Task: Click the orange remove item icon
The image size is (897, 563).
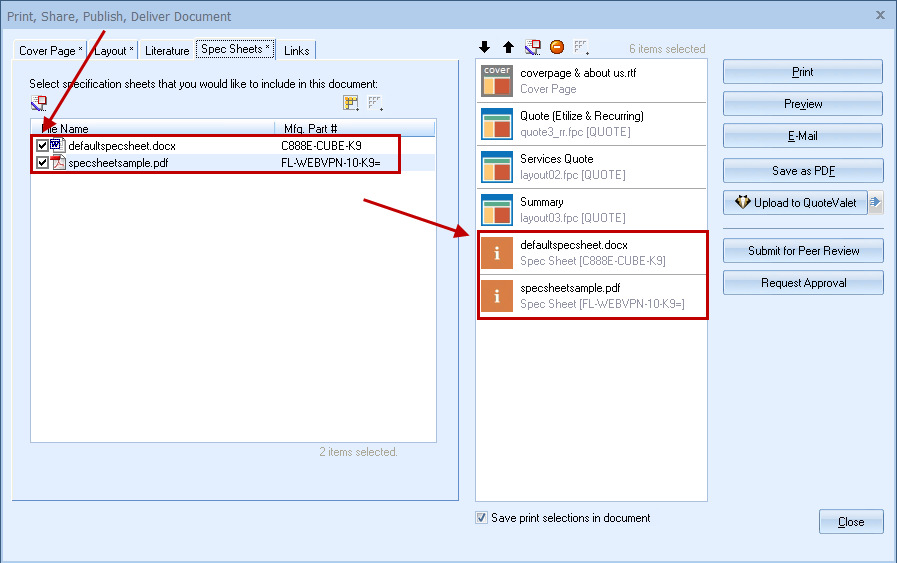Action: click(x=557, y=47)
